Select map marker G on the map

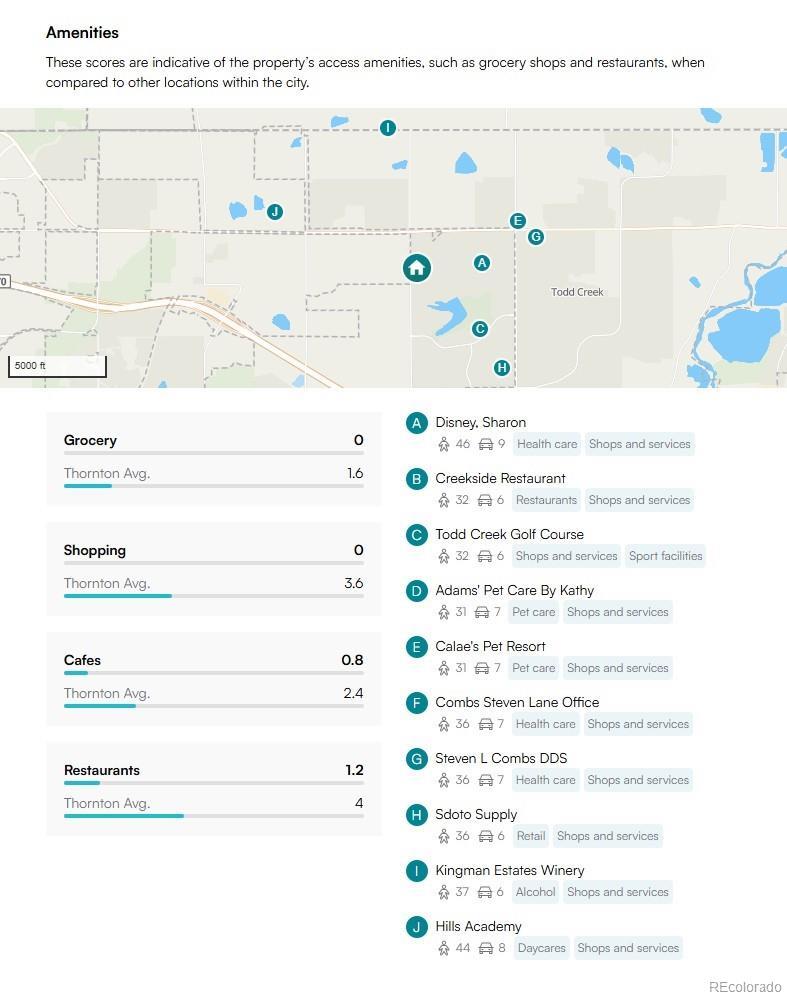tap(536, 237)
